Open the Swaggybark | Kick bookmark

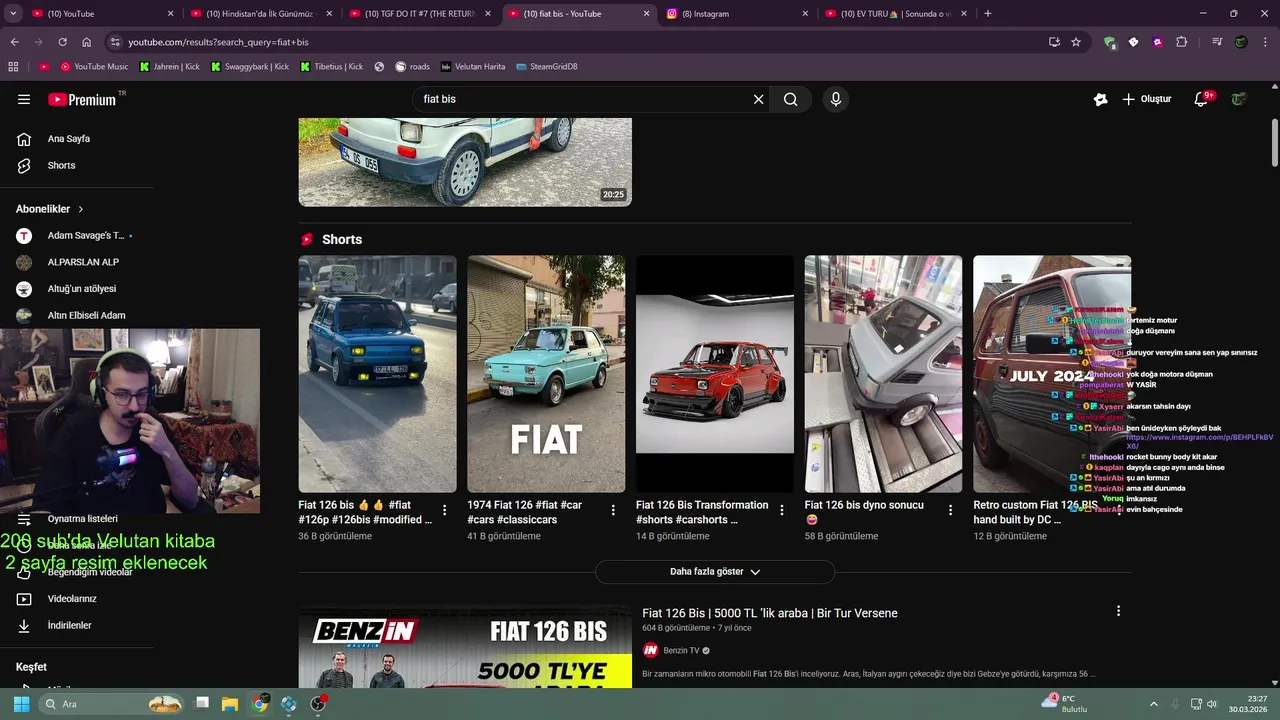[x=249, y=67]
